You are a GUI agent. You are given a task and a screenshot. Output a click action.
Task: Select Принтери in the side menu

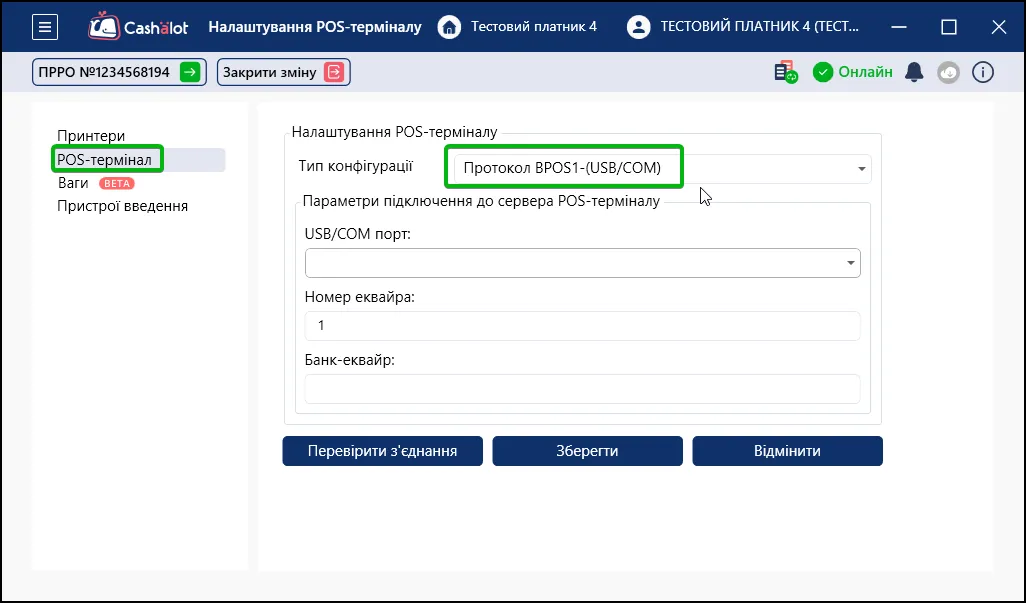[91, 136]
